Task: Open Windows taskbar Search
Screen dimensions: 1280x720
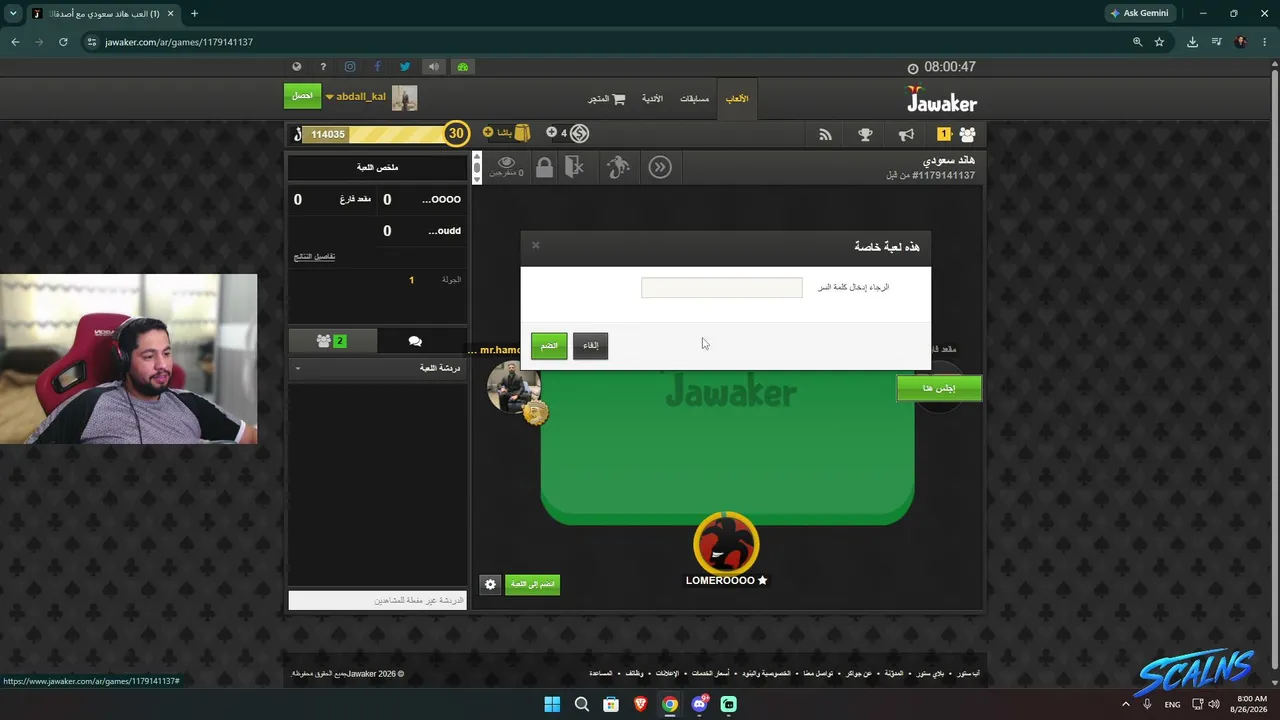Action: tap(581, 705)
